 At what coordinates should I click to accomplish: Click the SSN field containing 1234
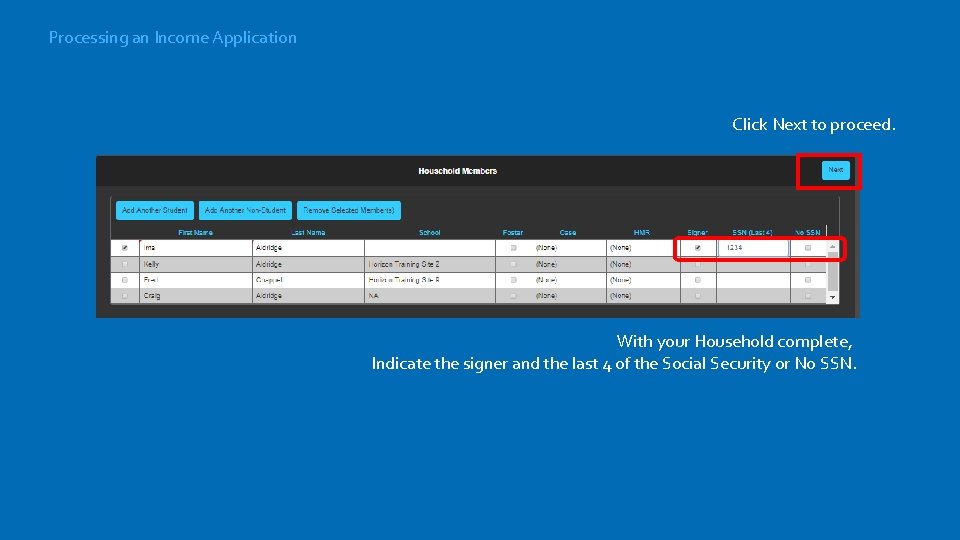(x=753, y=248)
